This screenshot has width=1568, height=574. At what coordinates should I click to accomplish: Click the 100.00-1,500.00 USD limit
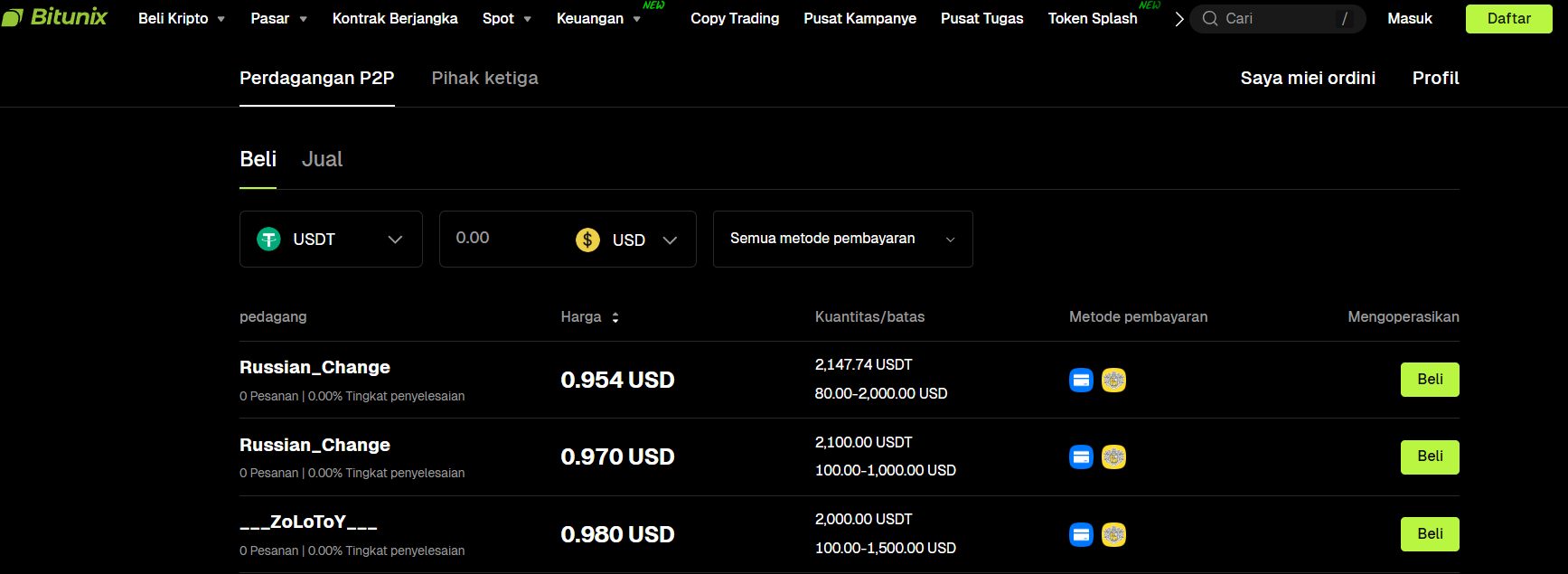(886, 548)
